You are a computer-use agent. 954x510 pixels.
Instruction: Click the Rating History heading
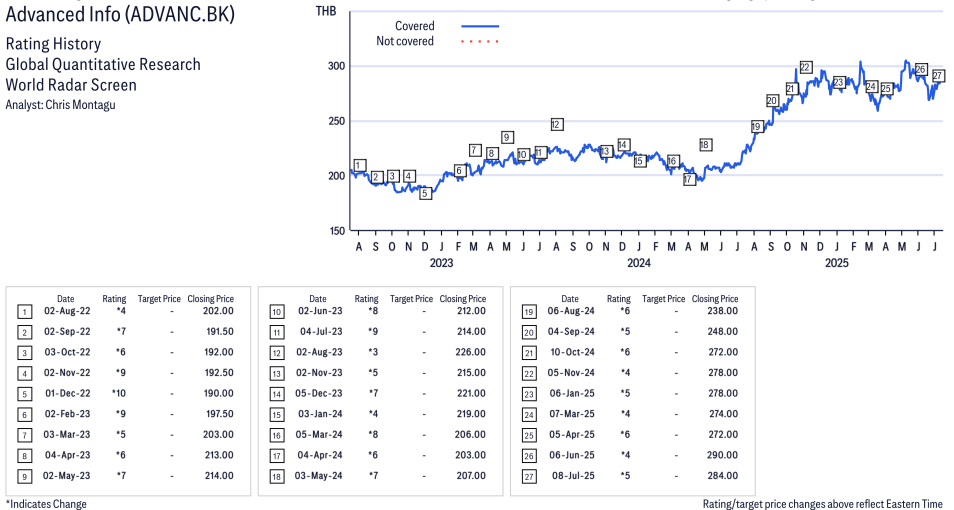pos(54,44)
